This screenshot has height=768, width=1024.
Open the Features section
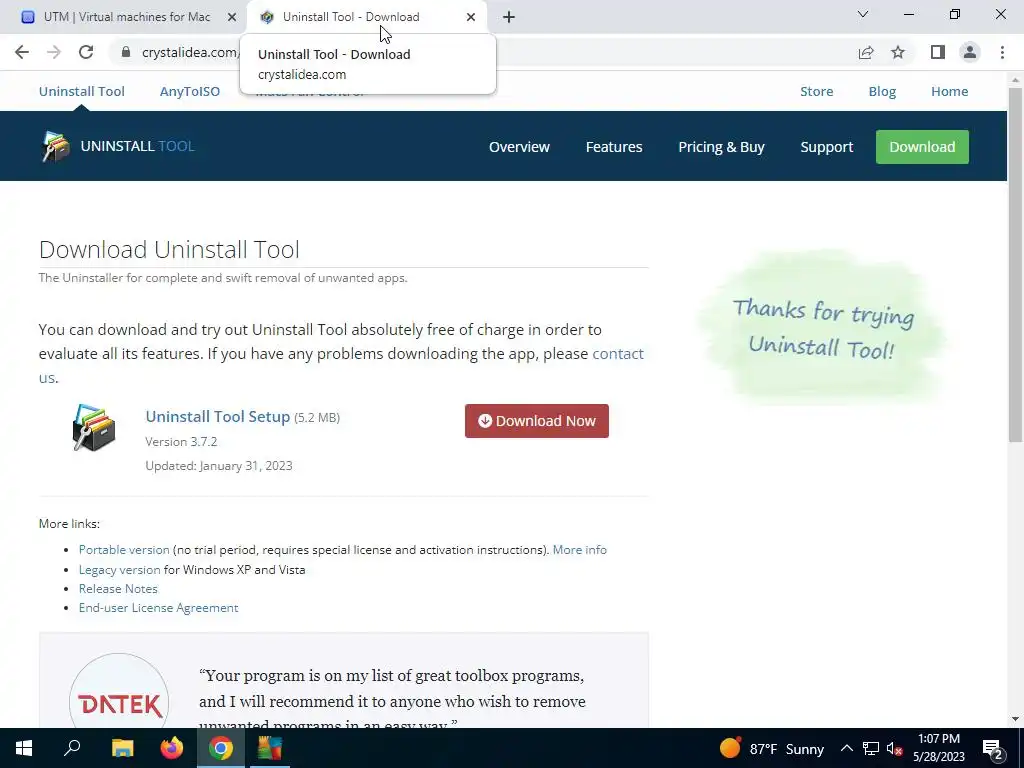[614, 147]
